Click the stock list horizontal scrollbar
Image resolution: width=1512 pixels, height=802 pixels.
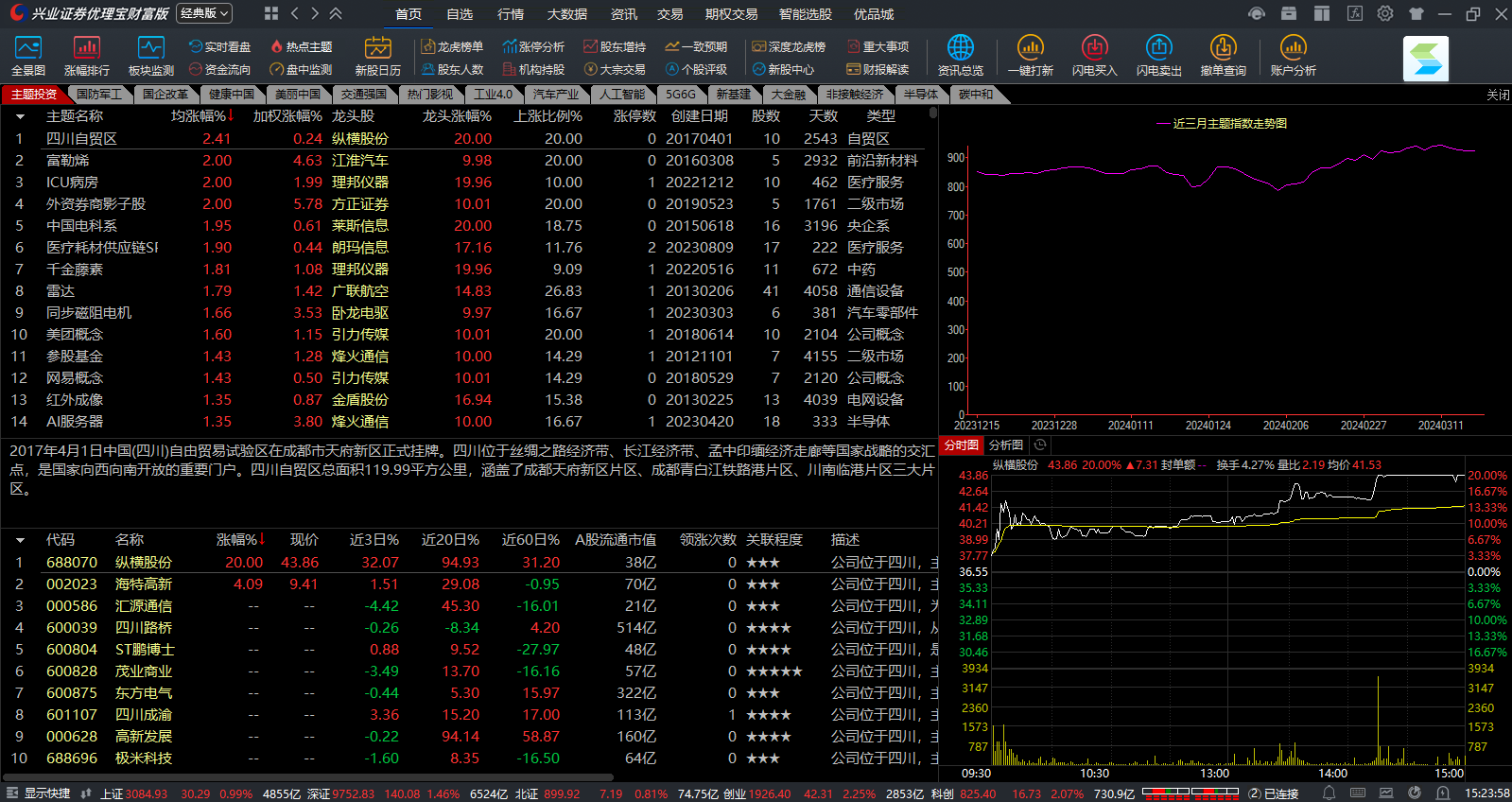(x=312, y=777)
